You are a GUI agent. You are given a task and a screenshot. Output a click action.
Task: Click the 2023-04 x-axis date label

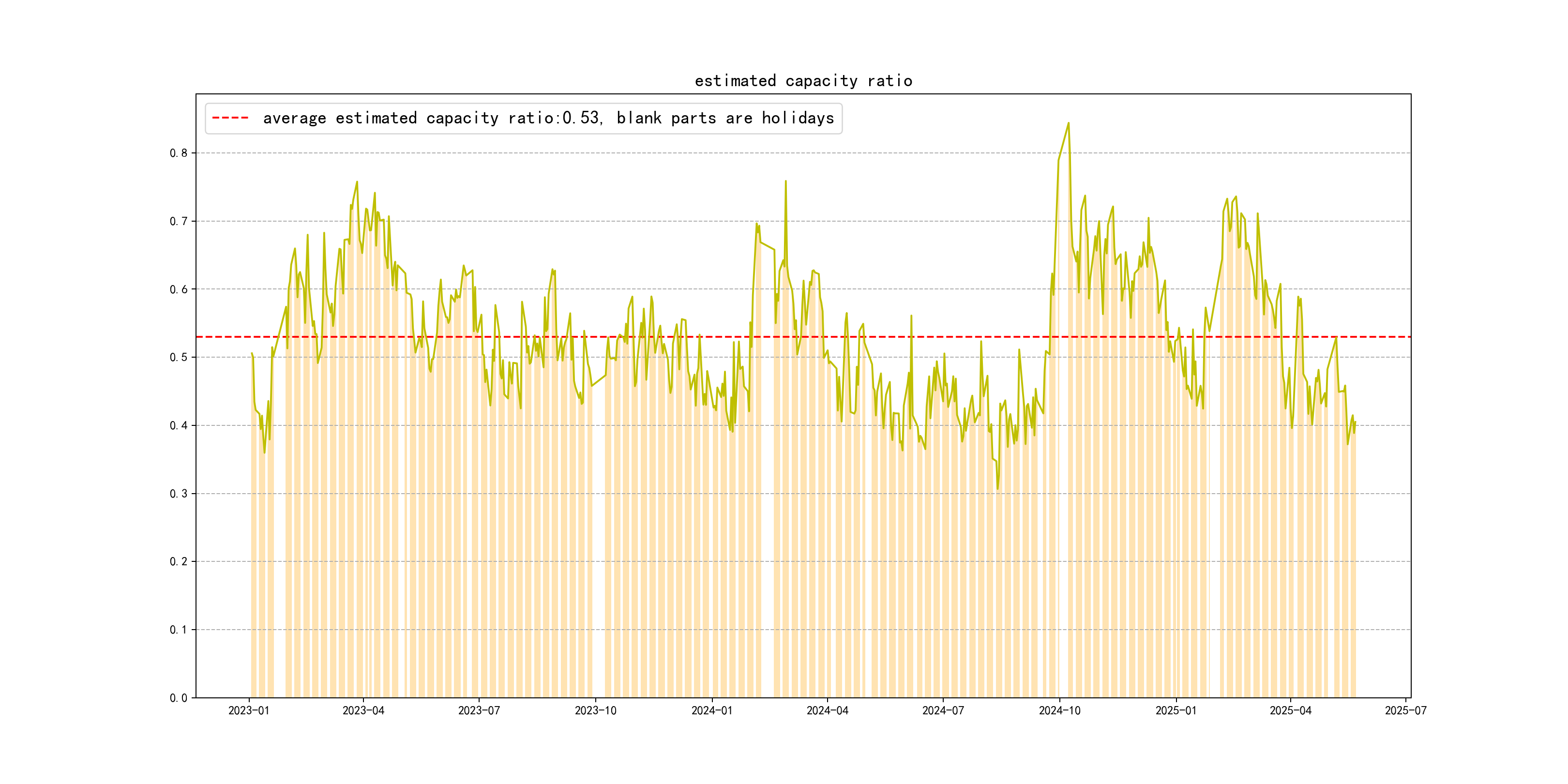click(363, 710)
